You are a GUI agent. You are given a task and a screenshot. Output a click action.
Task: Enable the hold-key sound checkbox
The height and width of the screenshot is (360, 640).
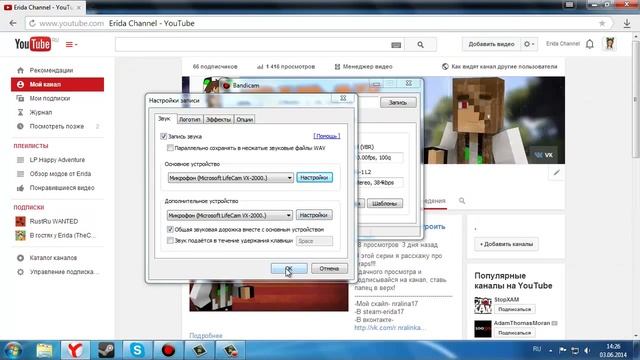pos(170,241)
